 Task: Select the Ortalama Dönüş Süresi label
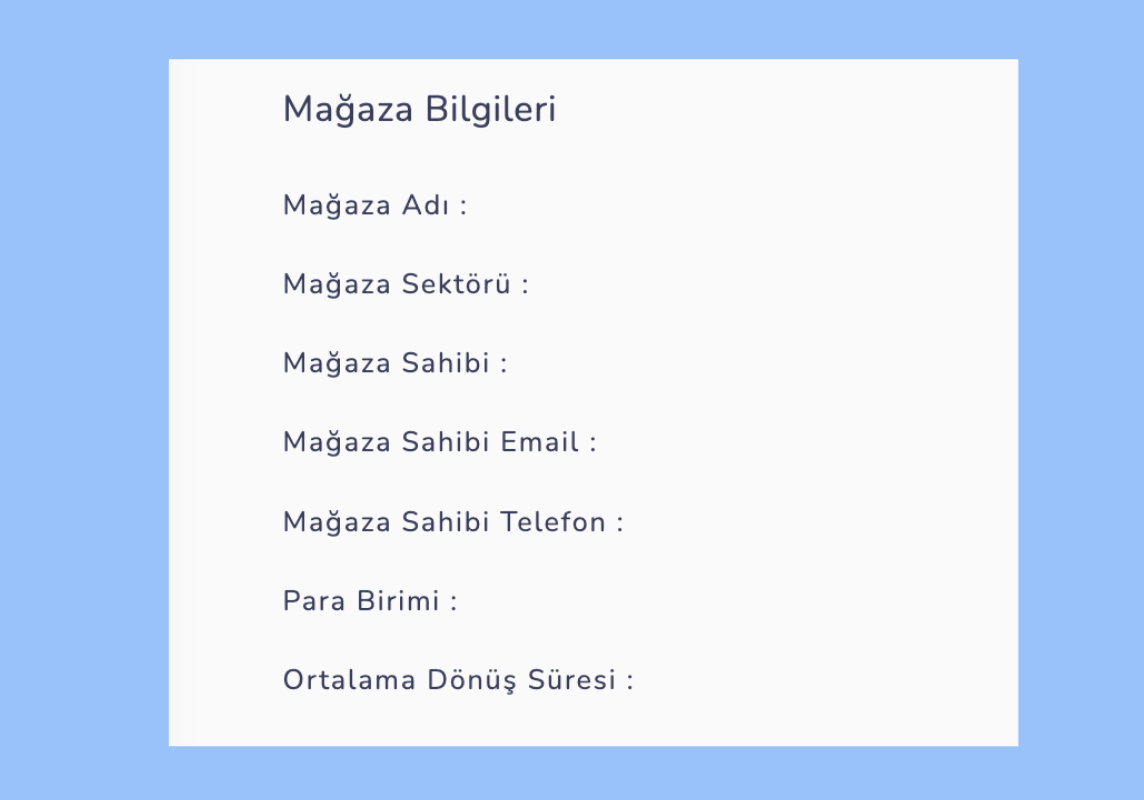pos(457,680)
